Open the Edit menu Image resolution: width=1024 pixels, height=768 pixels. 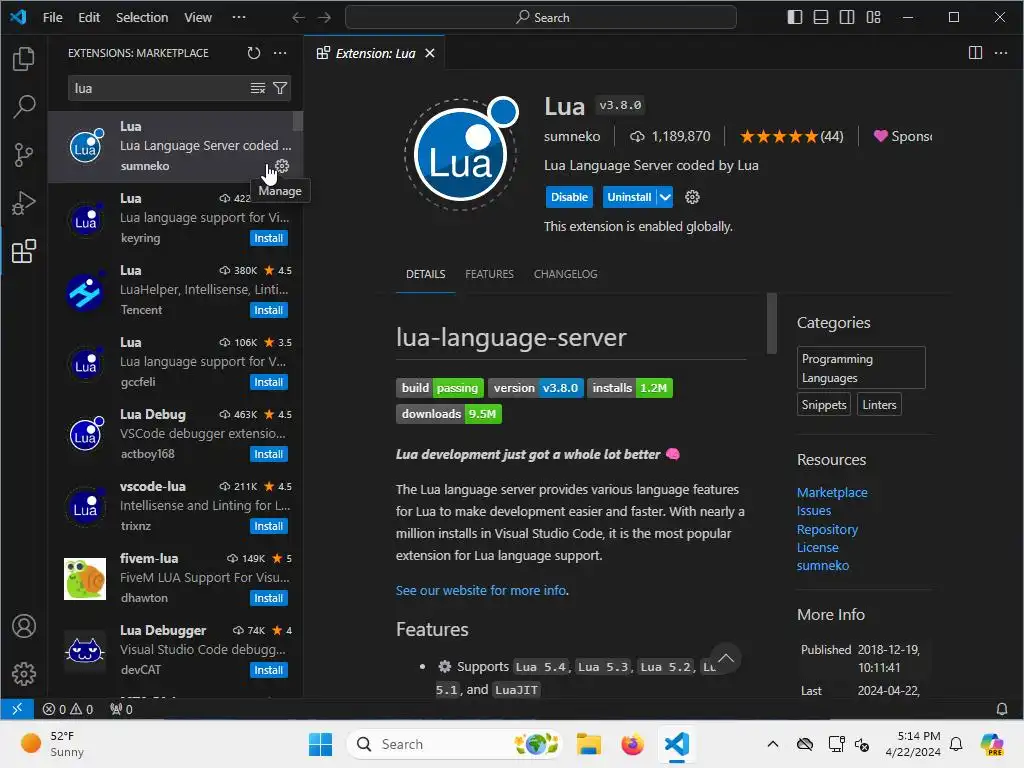point(89,17)
